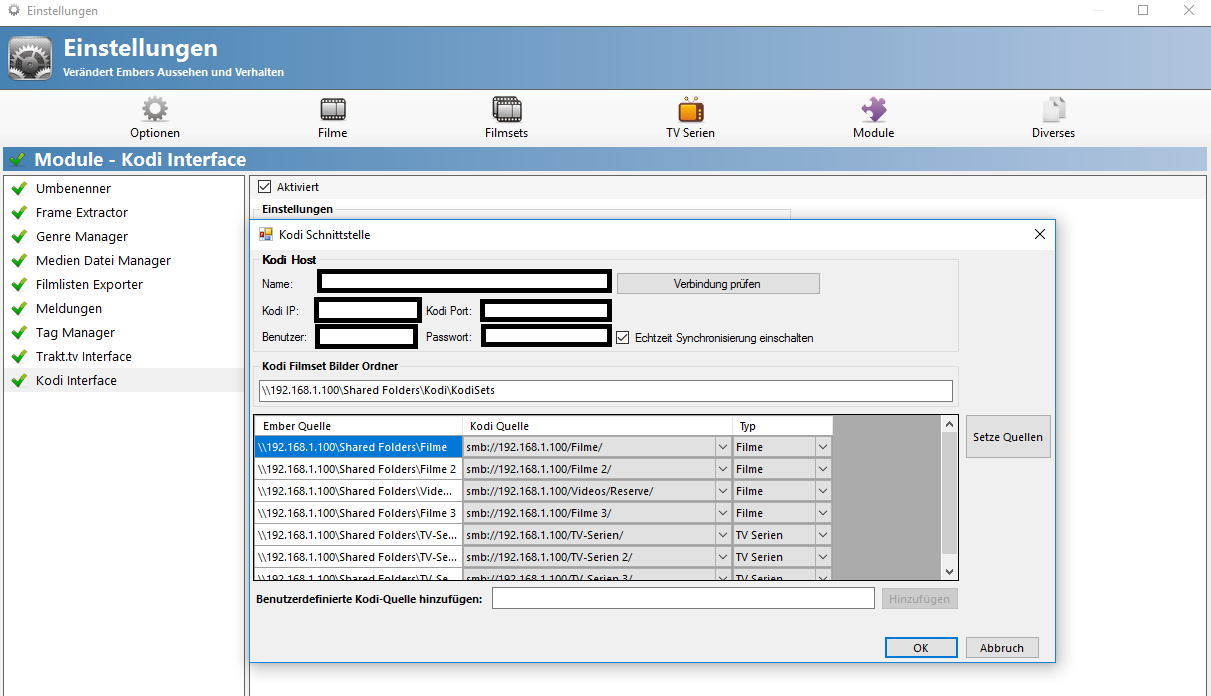Focus the Kodi Filmset Bilder Ordner path field

pos(605,390)
